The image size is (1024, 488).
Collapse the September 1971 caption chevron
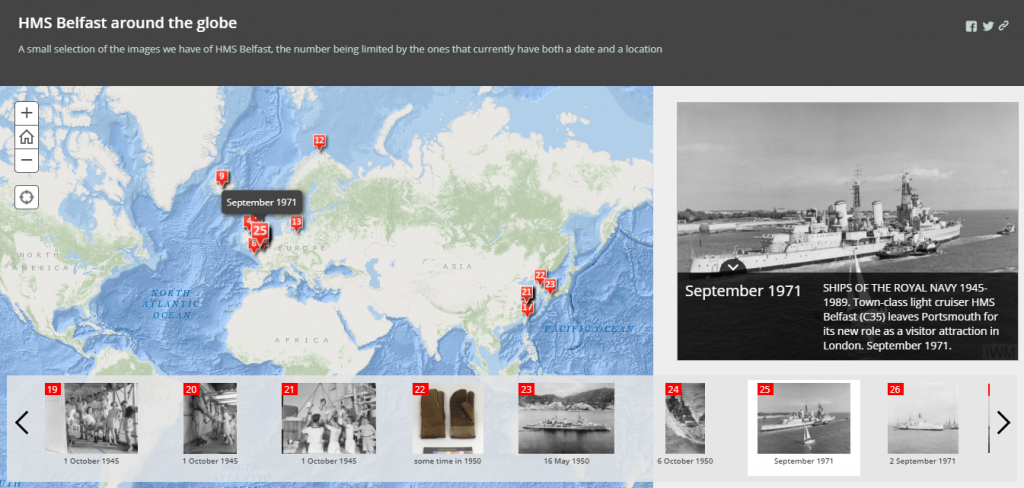pyautogui.click(x=733, y=267)
